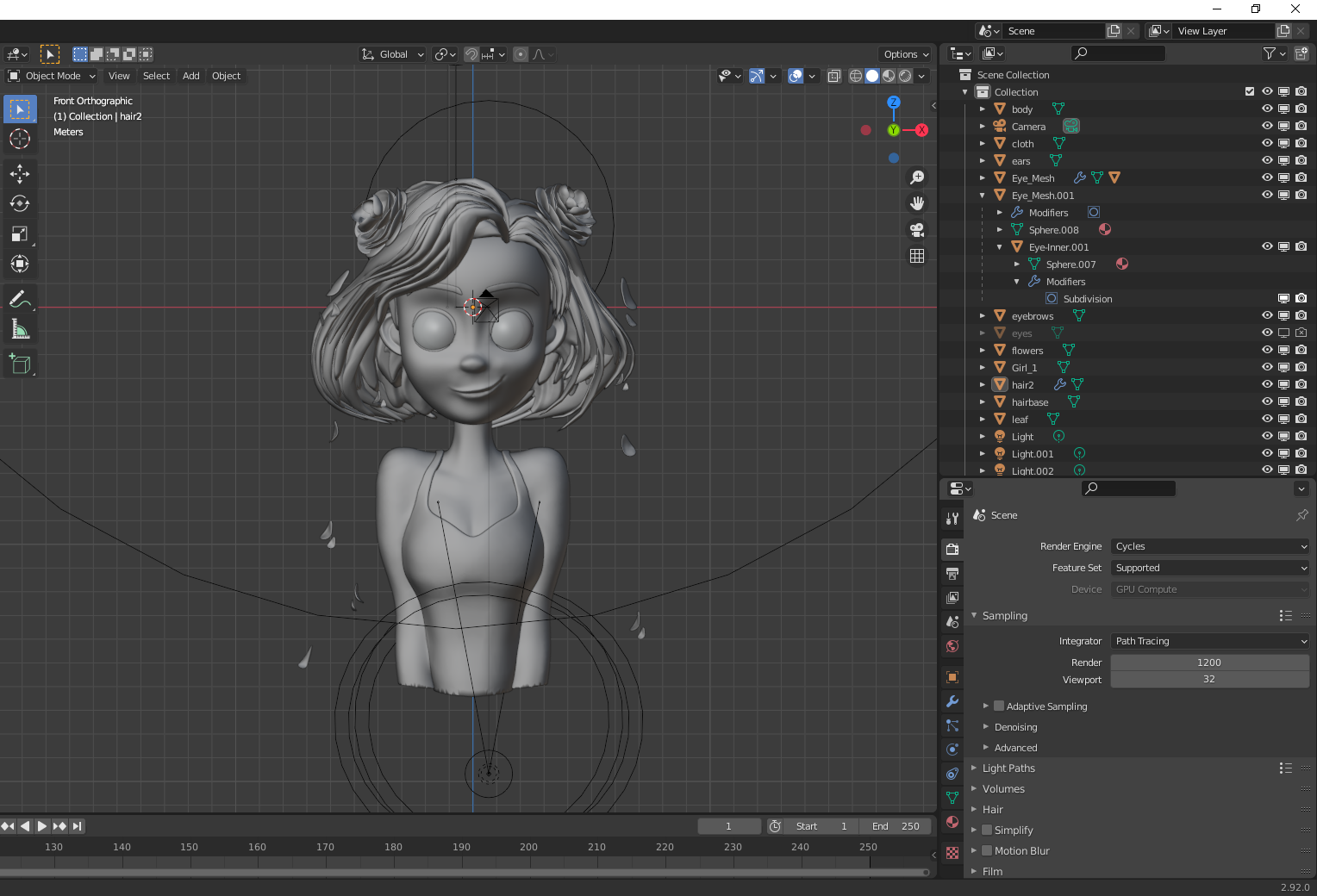Expand the Light Paths panel
This screenshot has height=896, width=1317.
(x=1008, y=768)
